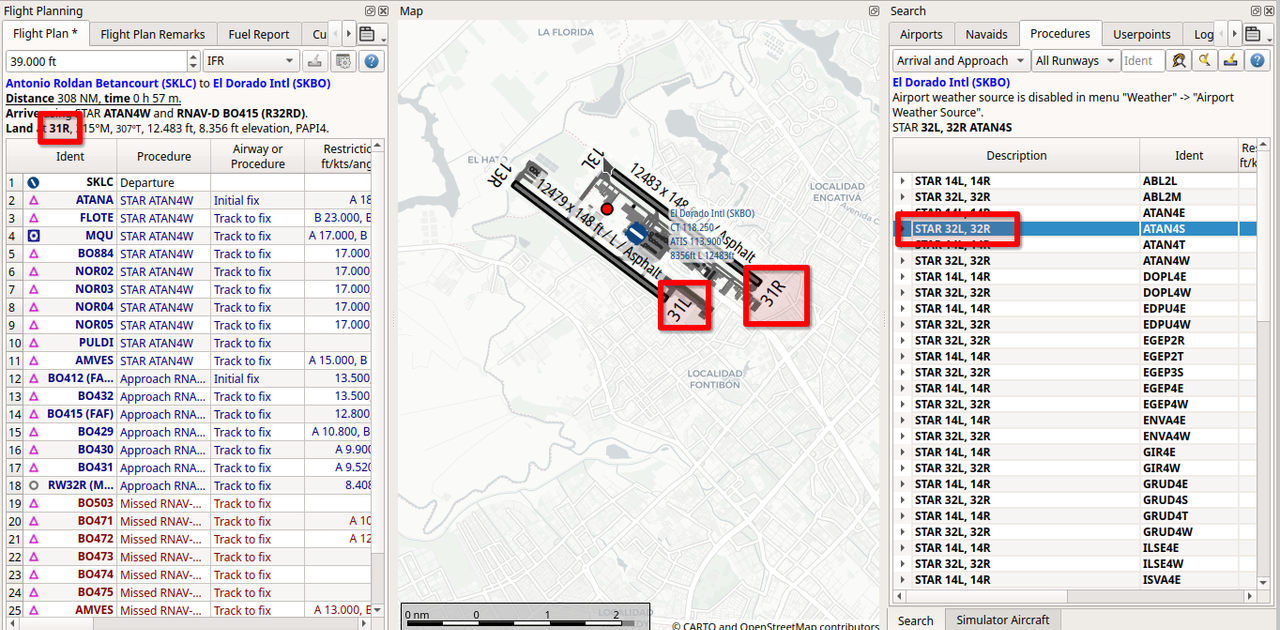
Task: Expand the EGEP2R STAR row
Action: (903, 341)
